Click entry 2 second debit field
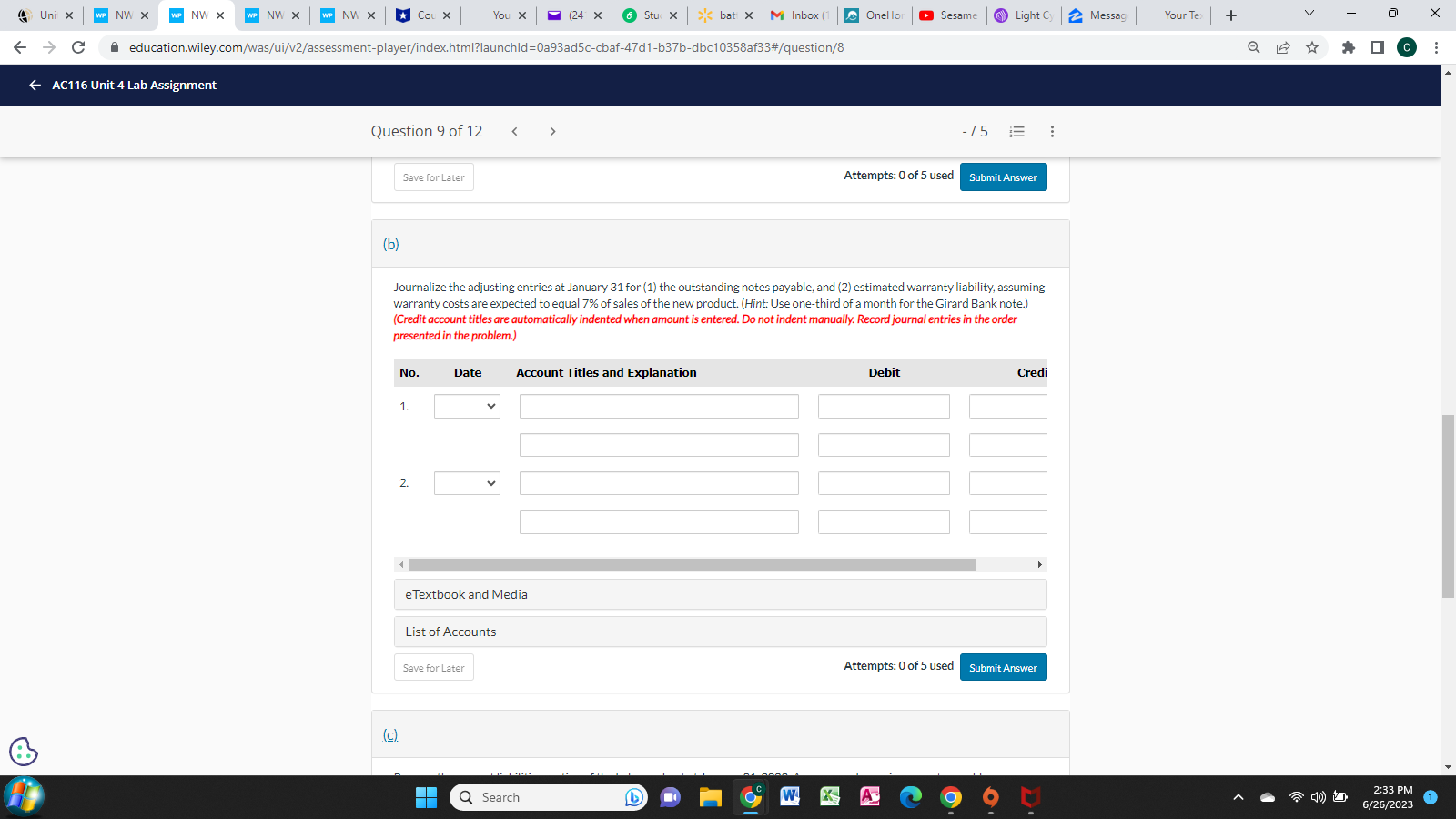Screen dimensions: 1456x819 click(x=884, y=521)
